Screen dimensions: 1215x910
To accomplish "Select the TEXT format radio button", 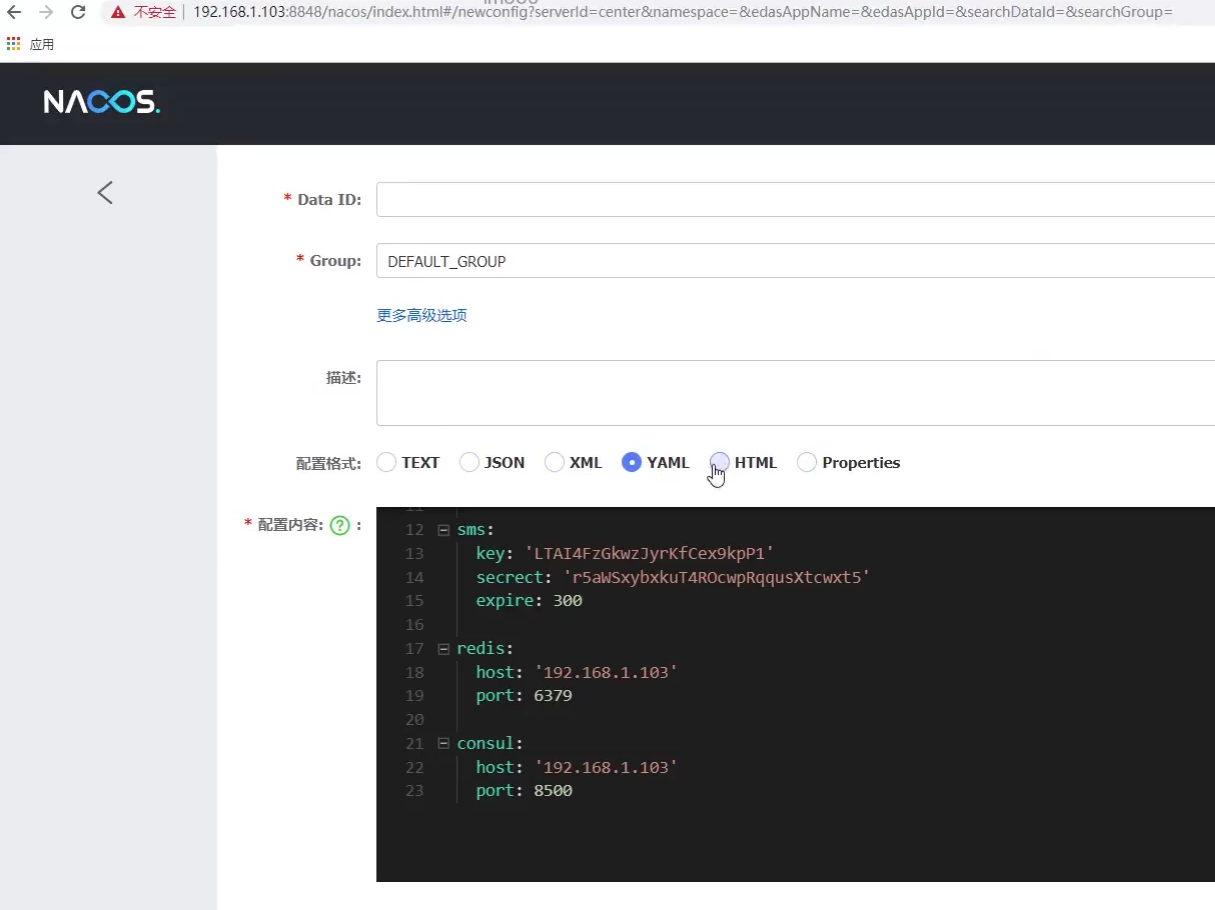I will tap(386, 462).
